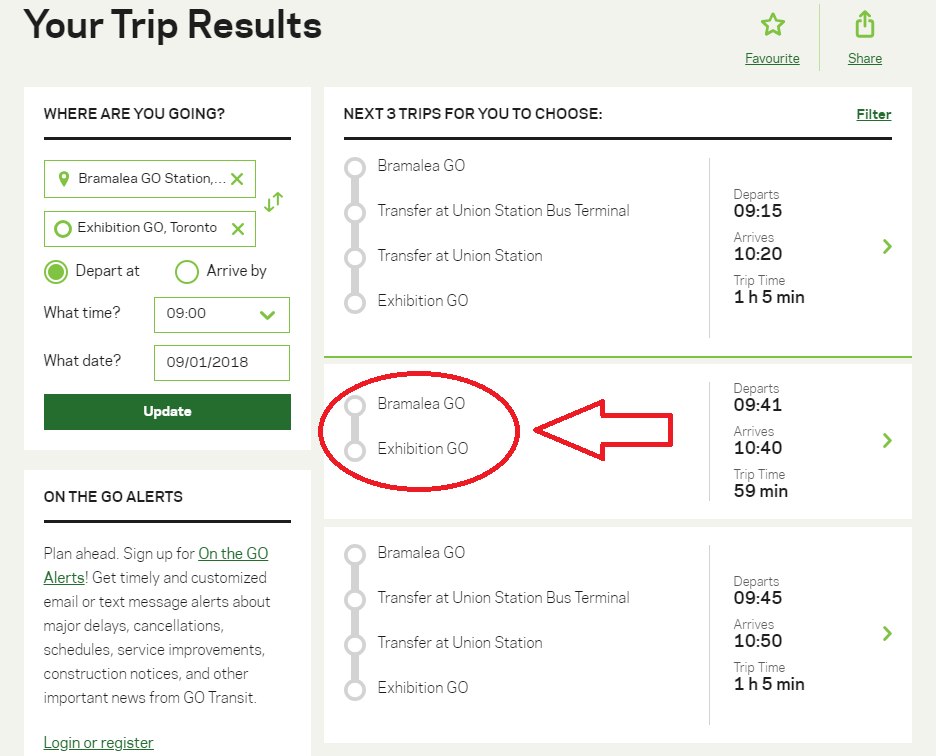Open the On the GO Alerts link

(x=156, y=565)
